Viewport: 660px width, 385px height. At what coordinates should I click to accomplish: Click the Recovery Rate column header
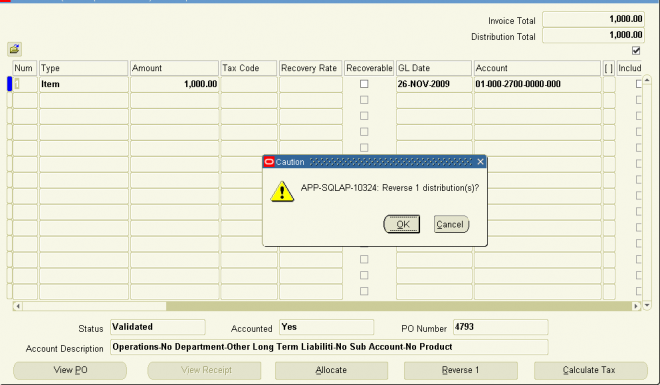(311, 68)
